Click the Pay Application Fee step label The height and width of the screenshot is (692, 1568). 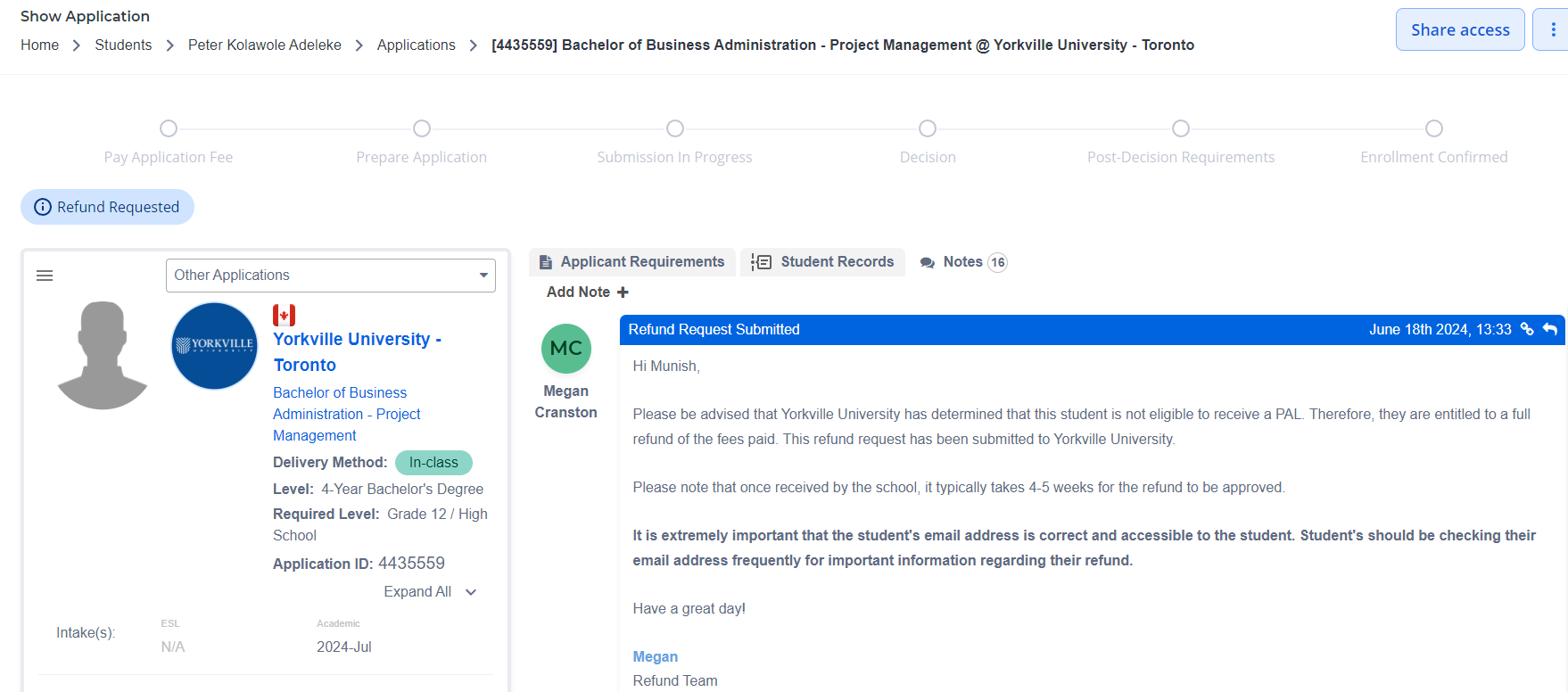coord(169,158)
